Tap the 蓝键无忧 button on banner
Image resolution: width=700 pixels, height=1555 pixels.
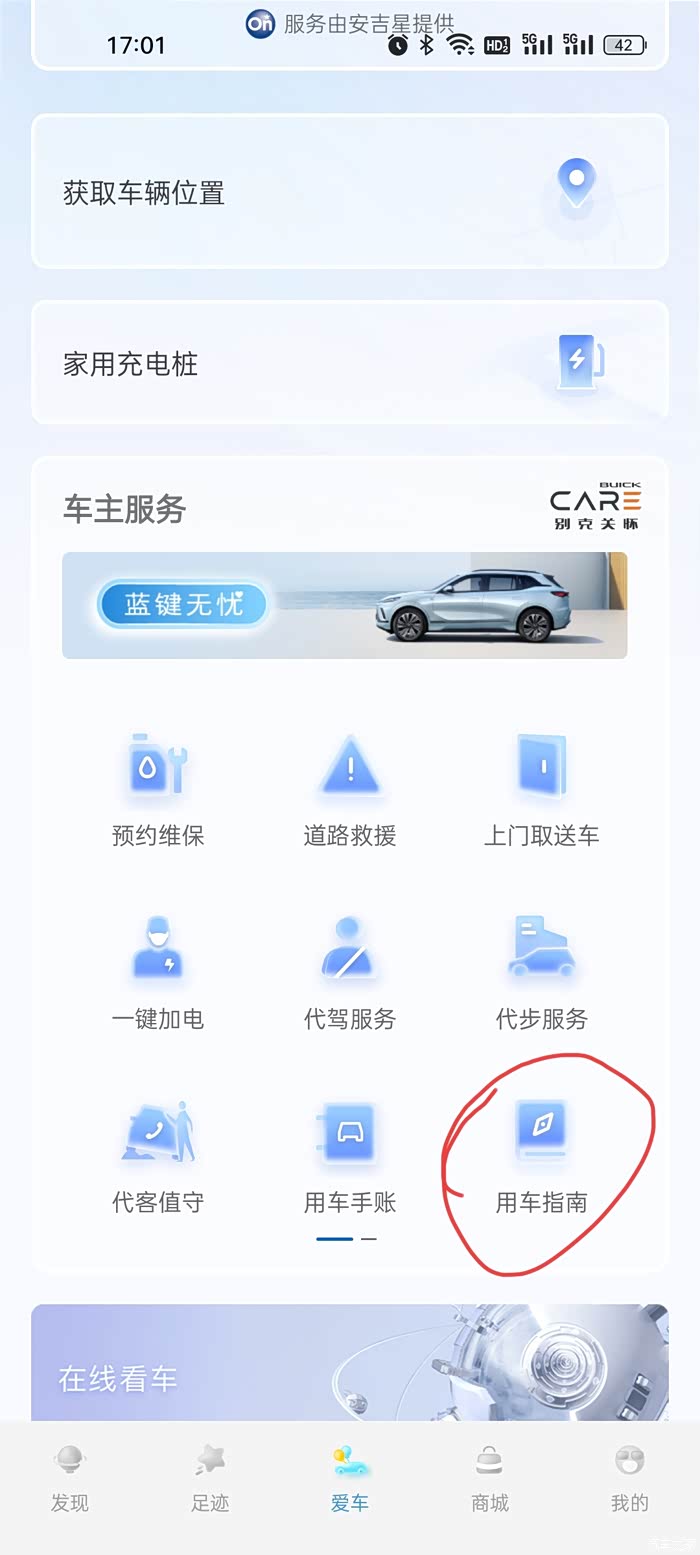point(183,605)
